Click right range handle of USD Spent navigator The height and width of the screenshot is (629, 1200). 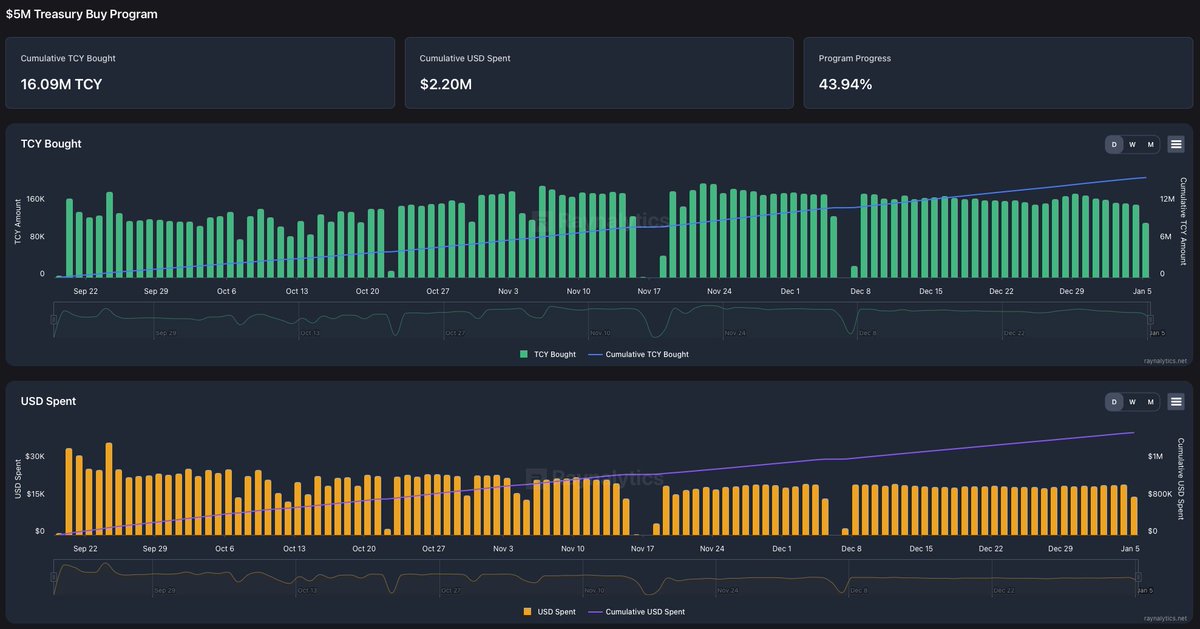tap(1139, 577)
